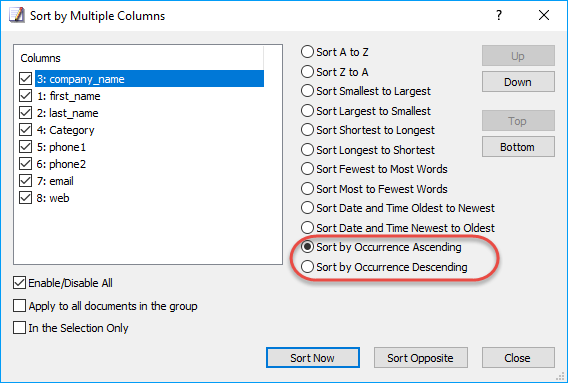This screenshot has width=568, height=383.
Task: Select the 7: email row text
Action: 55,181
